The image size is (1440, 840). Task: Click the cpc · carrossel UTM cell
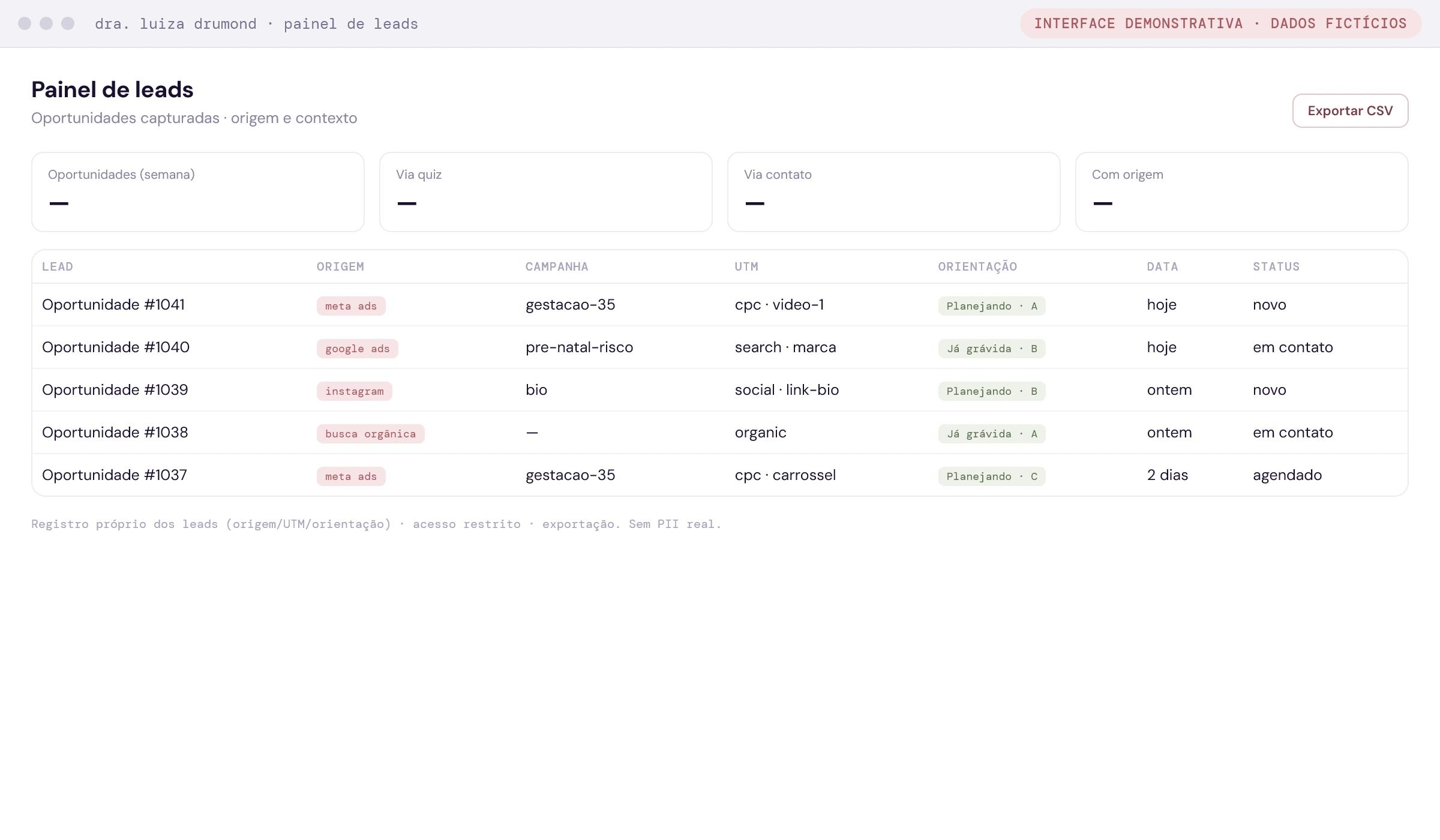coord(785,475)
